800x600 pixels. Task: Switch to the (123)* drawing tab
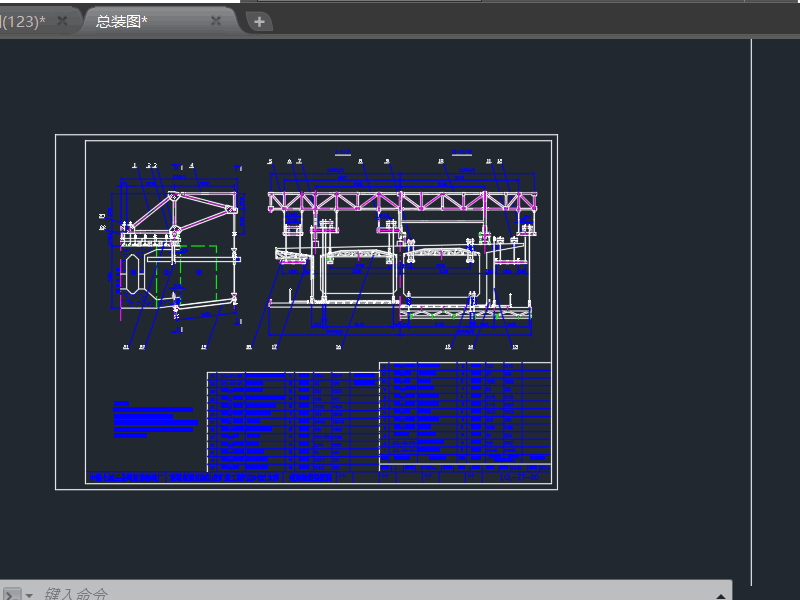click(x=22, y=21)
